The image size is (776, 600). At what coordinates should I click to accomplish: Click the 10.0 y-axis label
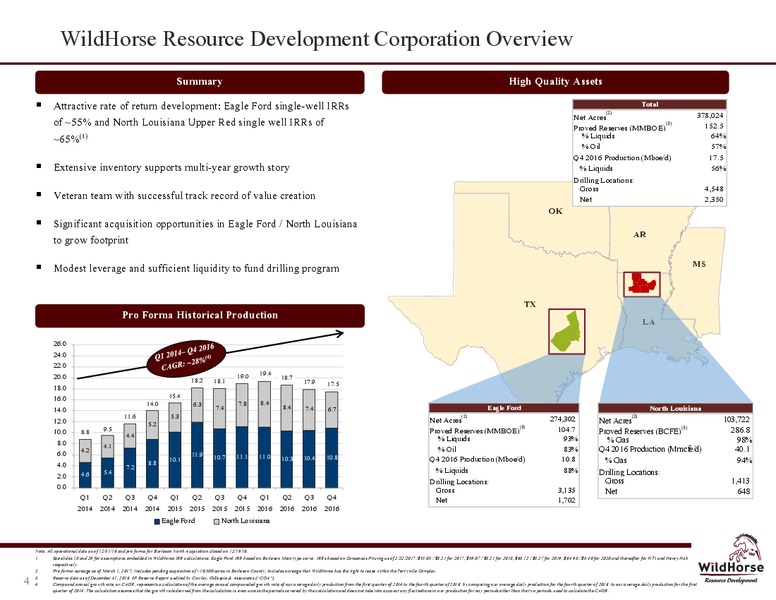(x=60, y=432)
